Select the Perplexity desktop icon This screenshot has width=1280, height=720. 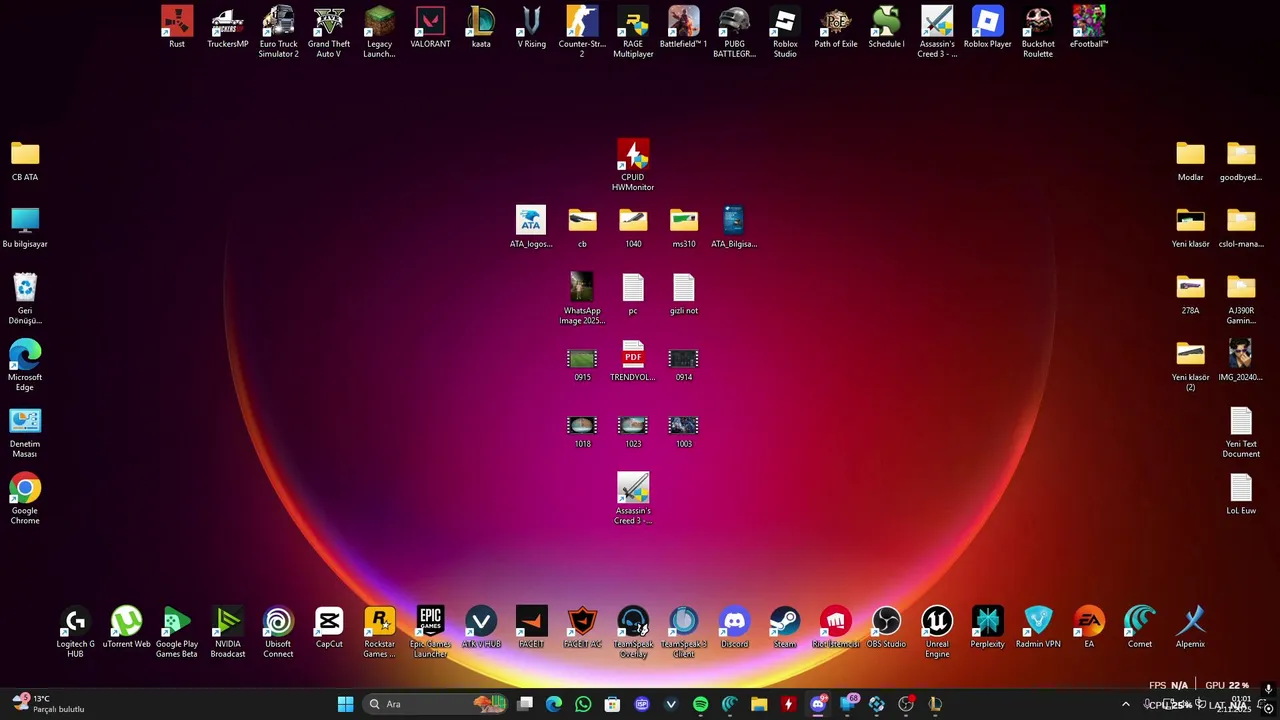987,627
